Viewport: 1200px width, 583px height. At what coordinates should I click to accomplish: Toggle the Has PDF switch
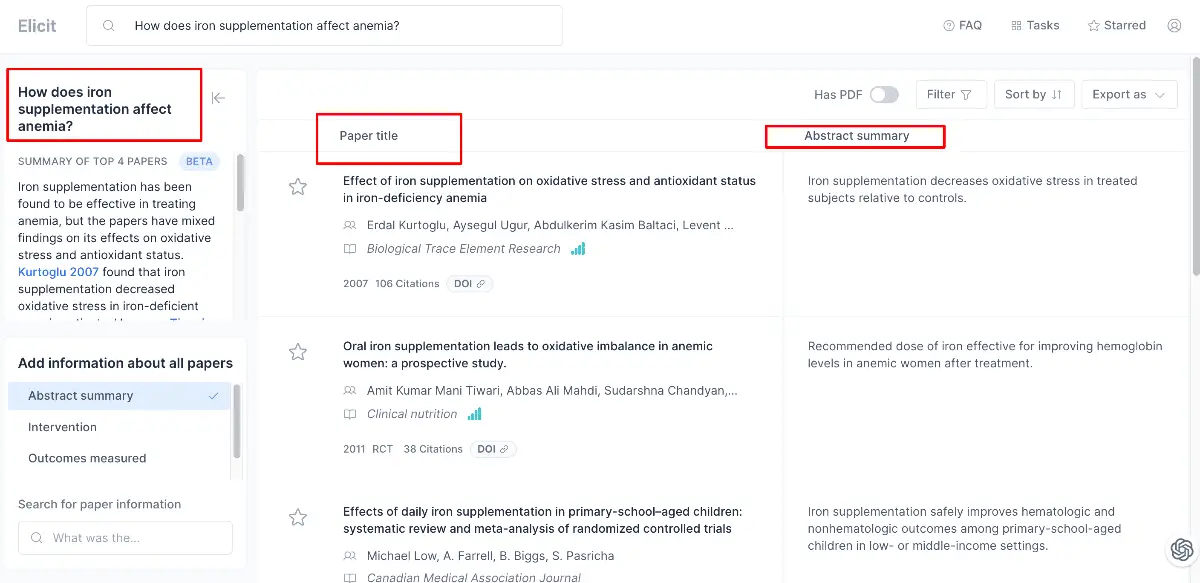point(884,94)
